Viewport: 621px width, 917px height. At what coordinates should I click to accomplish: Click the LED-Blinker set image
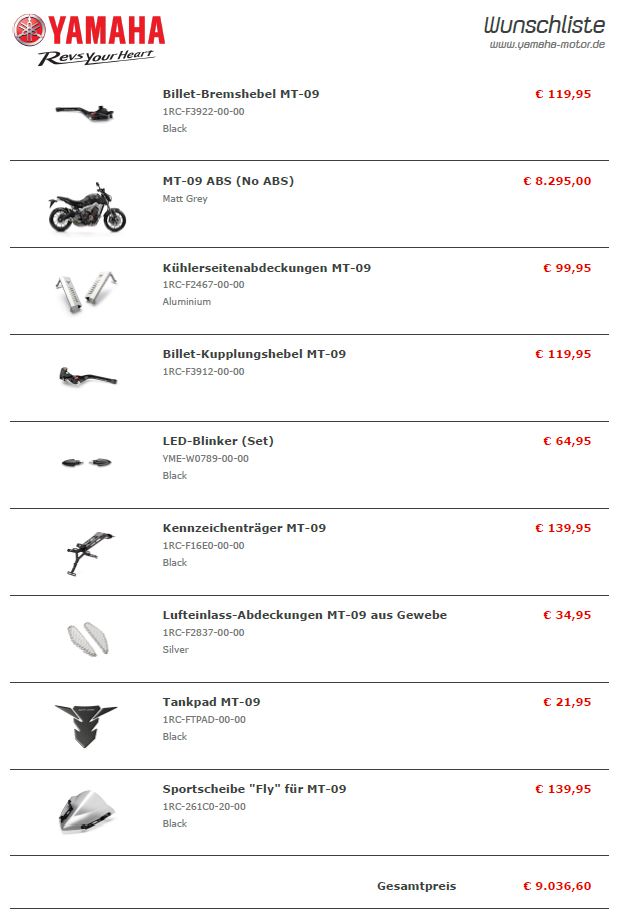pos(86,462)
